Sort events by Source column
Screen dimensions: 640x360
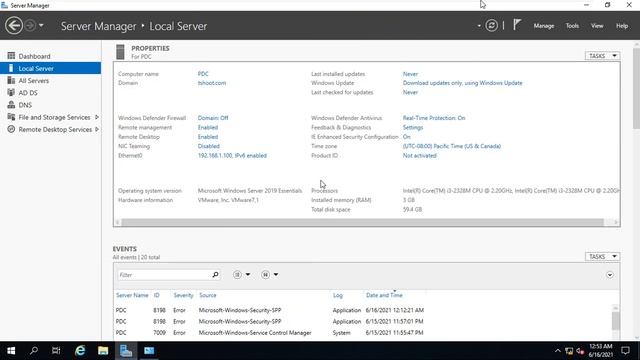pyautogui.click(x=207, y=295)
